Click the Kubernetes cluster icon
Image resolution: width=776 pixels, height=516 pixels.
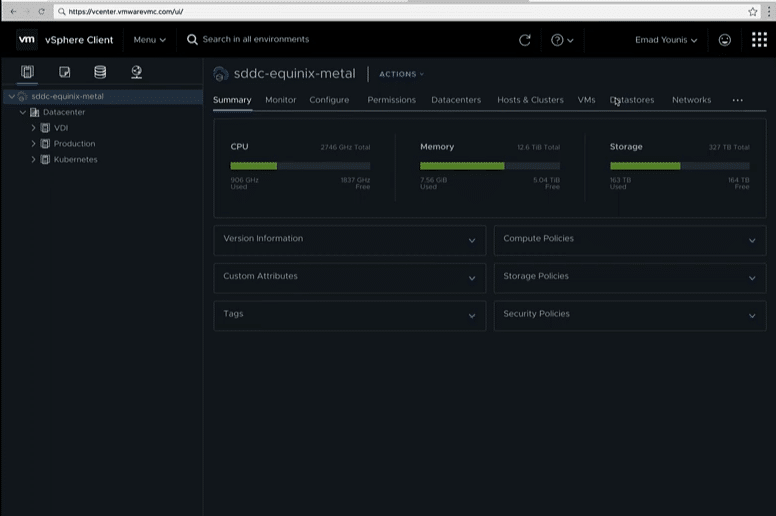point(45,160)
